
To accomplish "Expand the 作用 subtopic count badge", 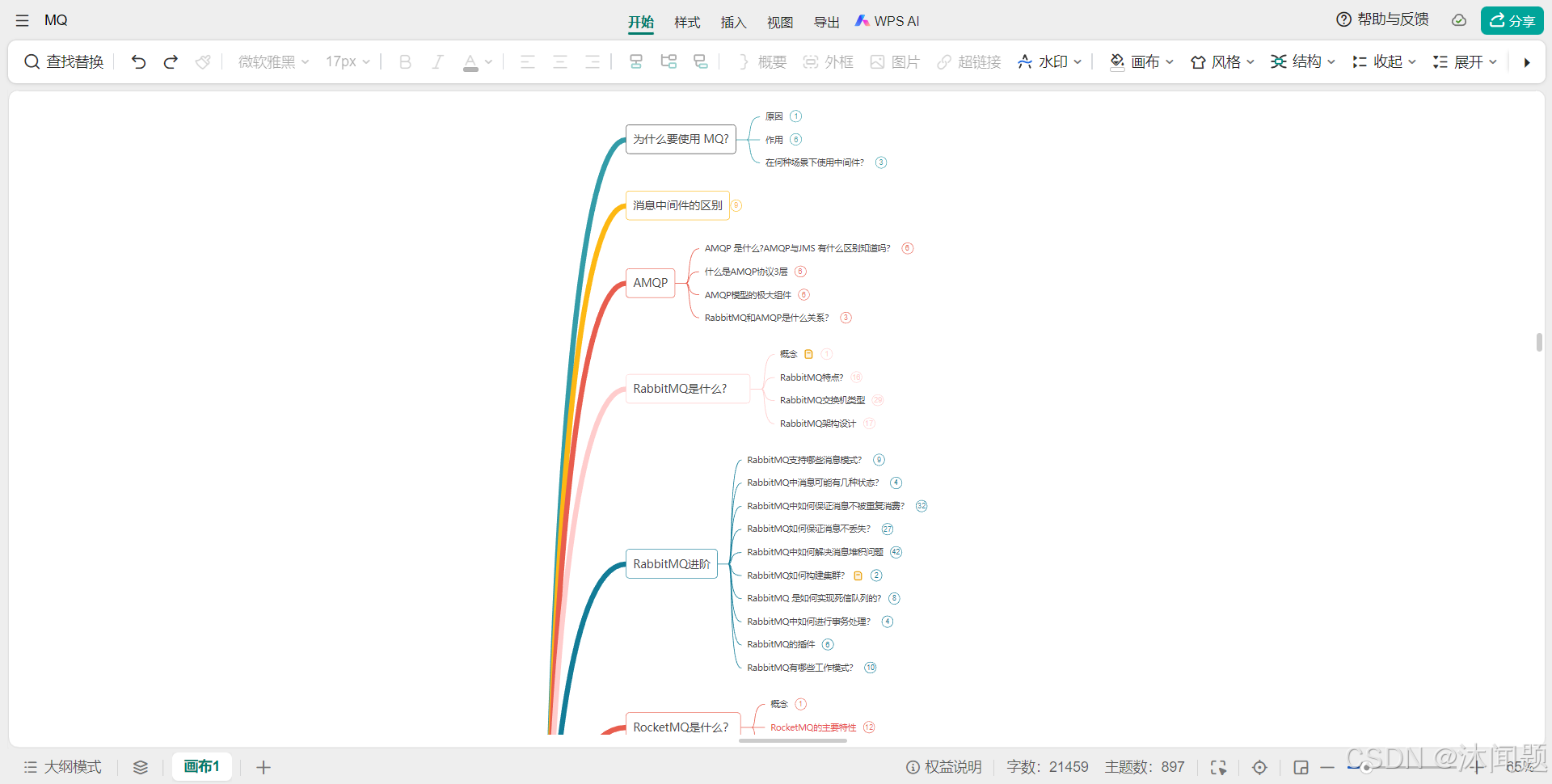I will pyautogui.click(x=796, y=140).
